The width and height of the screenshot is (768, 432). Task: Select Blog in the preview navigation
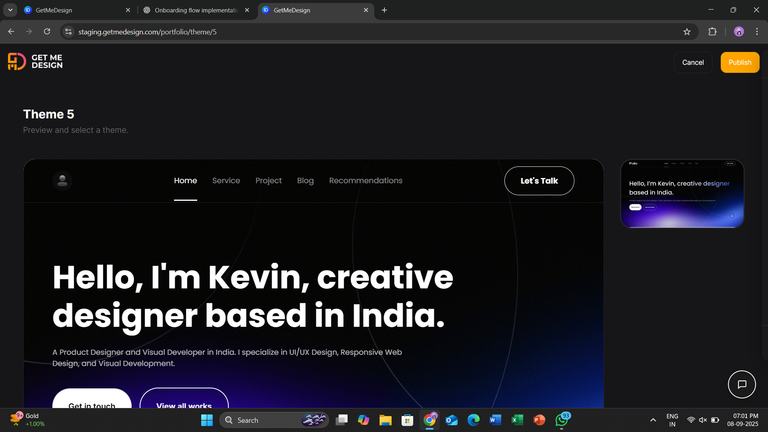[305, 181]
